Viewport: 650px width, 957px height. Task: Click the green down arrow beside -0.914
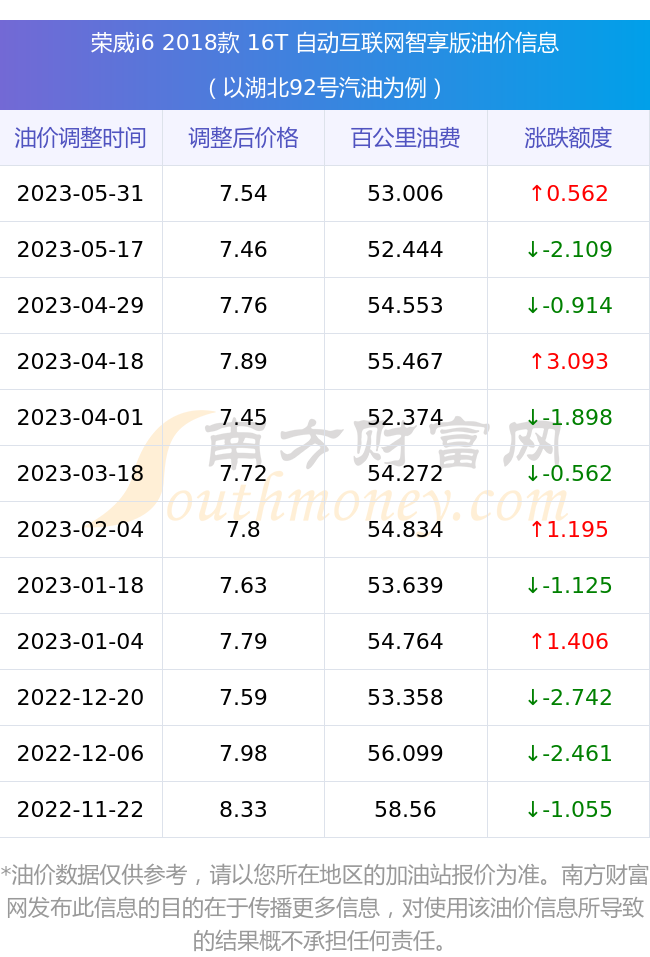[x=533, y=306]
